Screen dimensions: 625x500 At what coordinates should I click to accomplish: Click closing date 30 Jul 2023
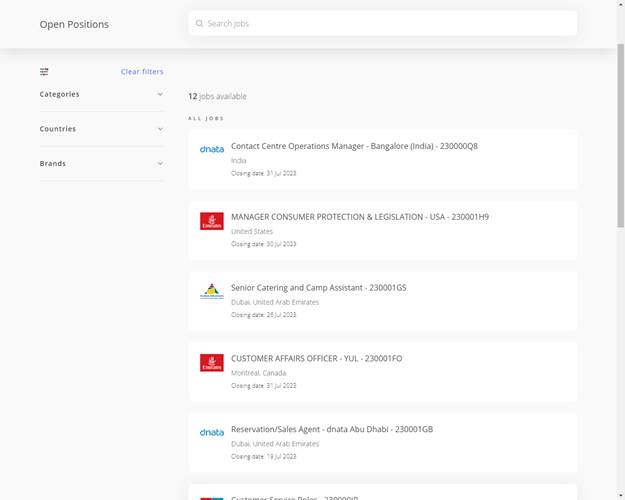click(x=263, y=244)
